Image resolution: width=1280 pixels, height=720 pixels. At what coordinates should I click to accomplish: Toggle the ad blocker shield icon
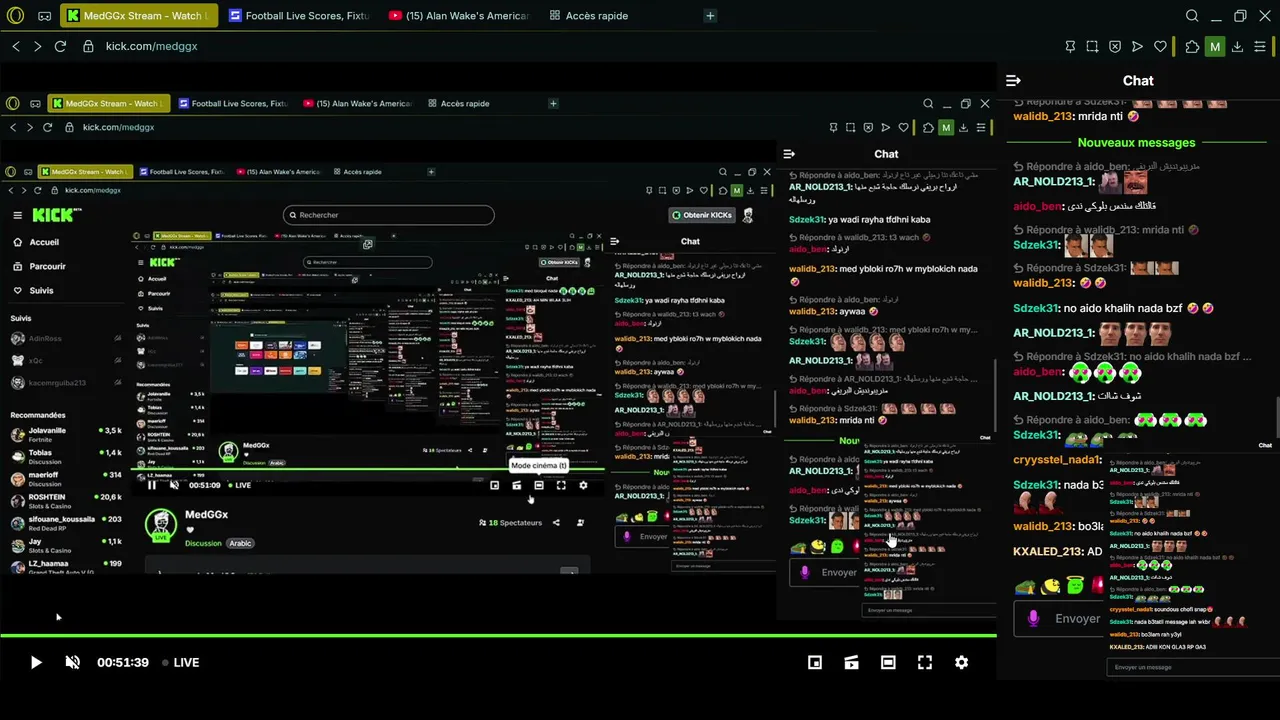[1115, 46]
